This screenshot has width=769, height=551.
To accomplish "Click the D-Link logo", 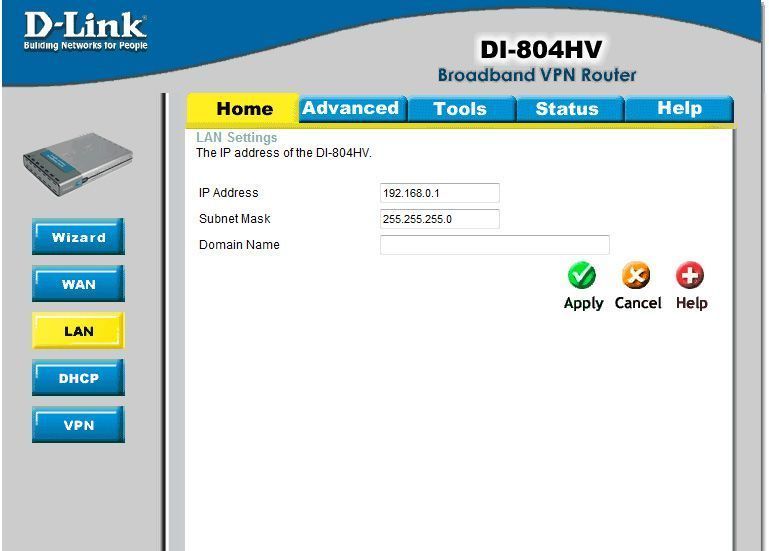I will tap(85, 31).
